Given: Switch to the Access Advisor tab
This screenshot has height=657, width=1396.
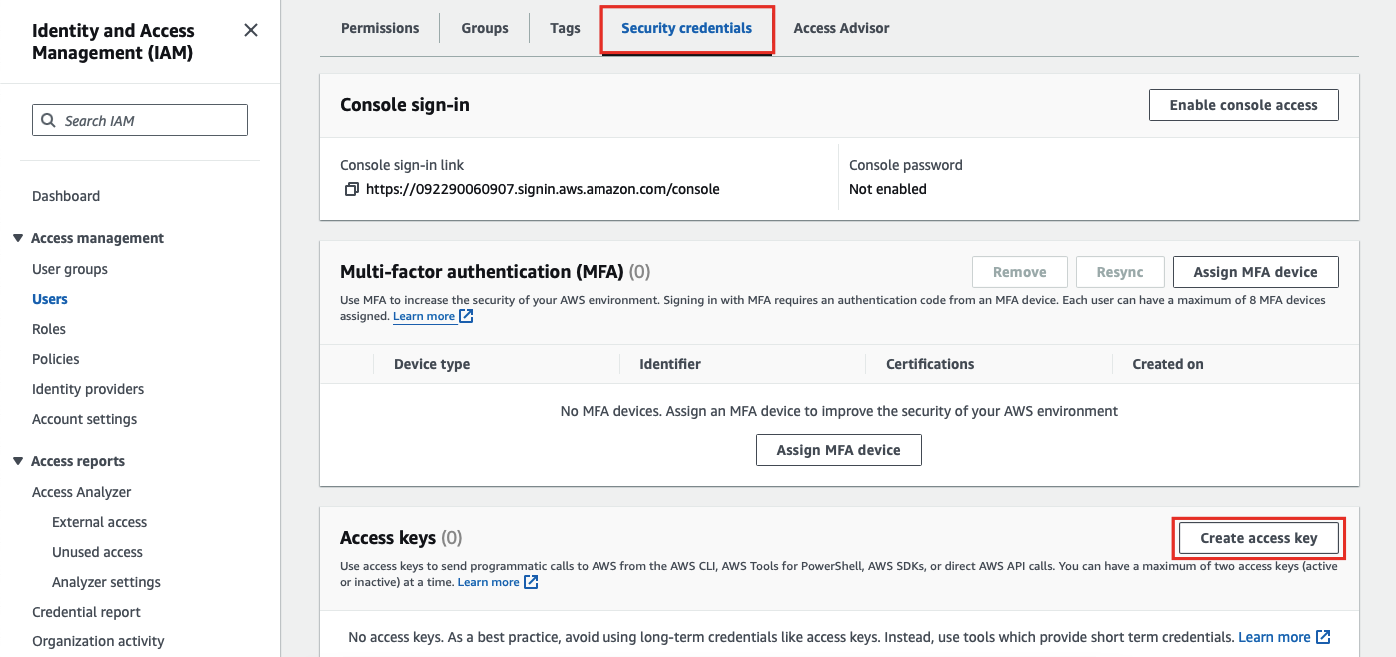Looking at the screenshot, I should 841,28.
